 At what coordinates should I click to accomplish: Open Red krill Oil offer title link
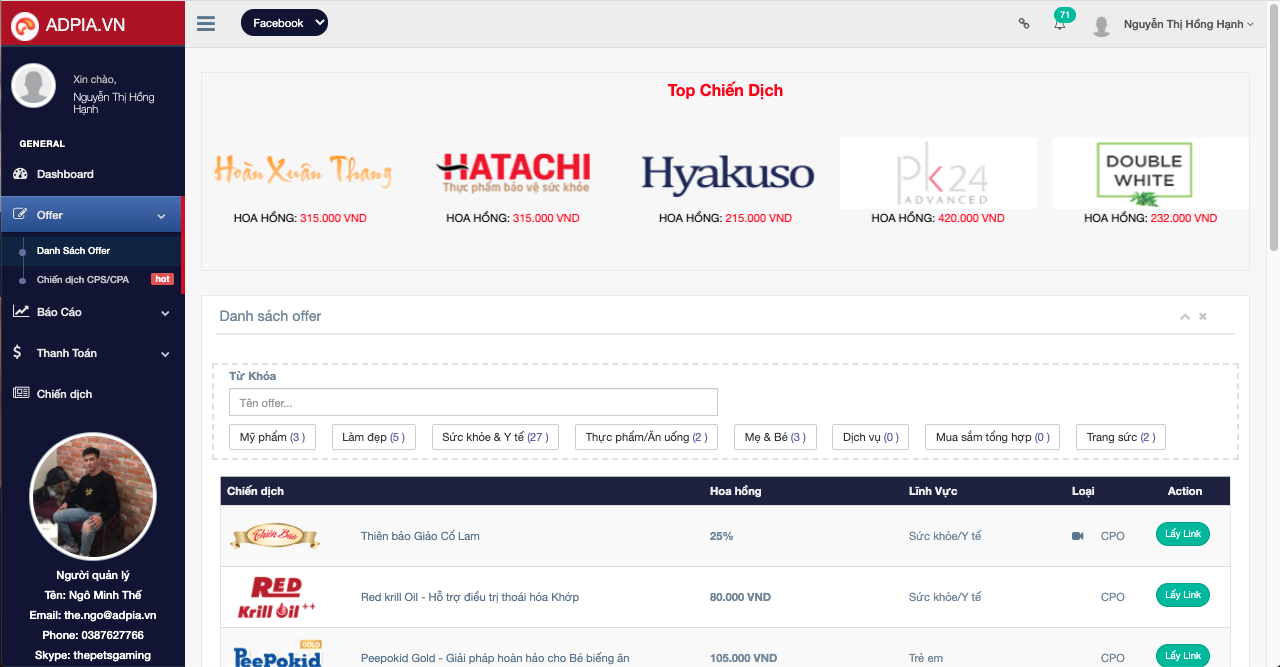(470, 597)
